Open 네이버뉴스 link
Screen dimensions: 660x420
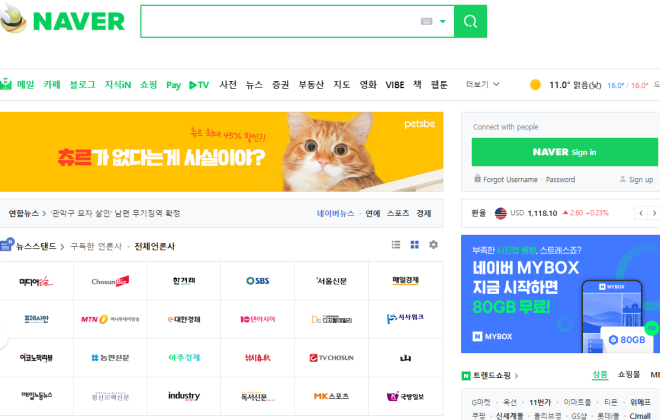[335, 213]
